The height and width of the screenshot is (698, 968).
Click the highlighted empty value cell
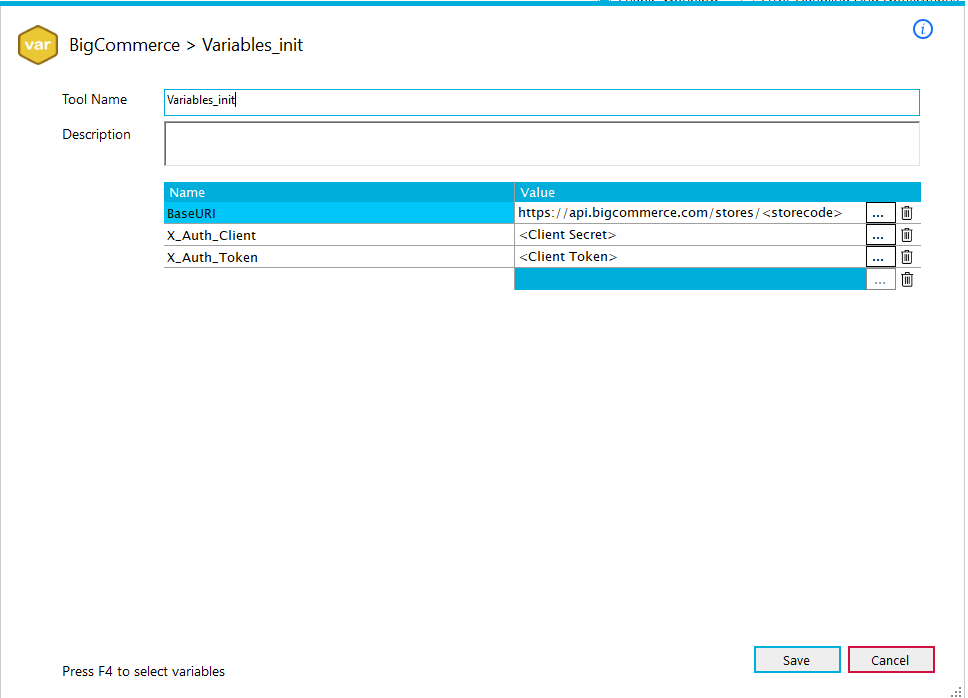(690, 279)
